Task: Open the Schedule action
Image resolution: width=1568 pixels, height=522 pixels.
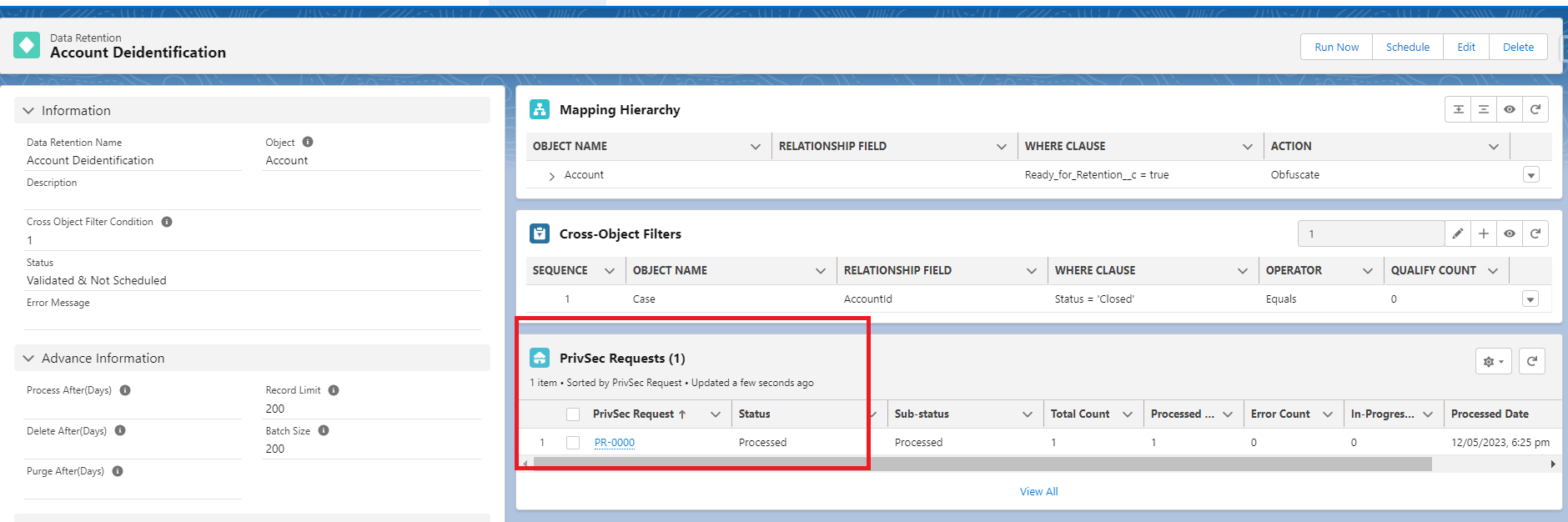Action: tap(1407, 47)
